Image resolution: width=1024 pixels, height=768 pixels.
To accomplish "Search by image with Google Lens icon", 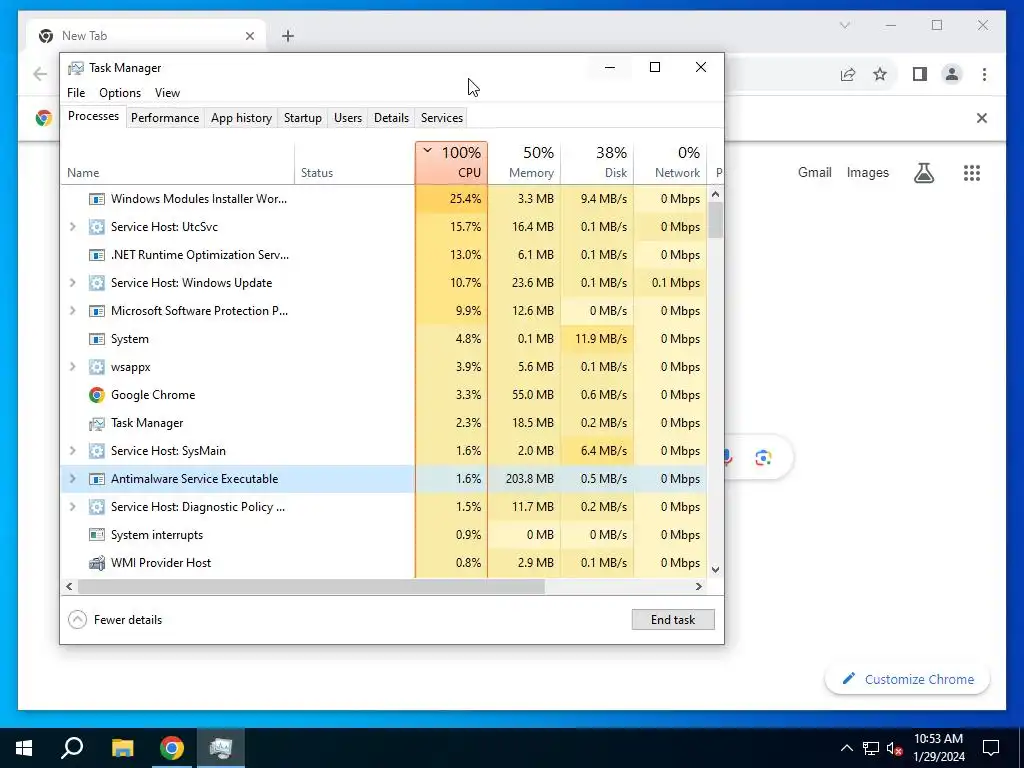I will [x=763, y=458].
